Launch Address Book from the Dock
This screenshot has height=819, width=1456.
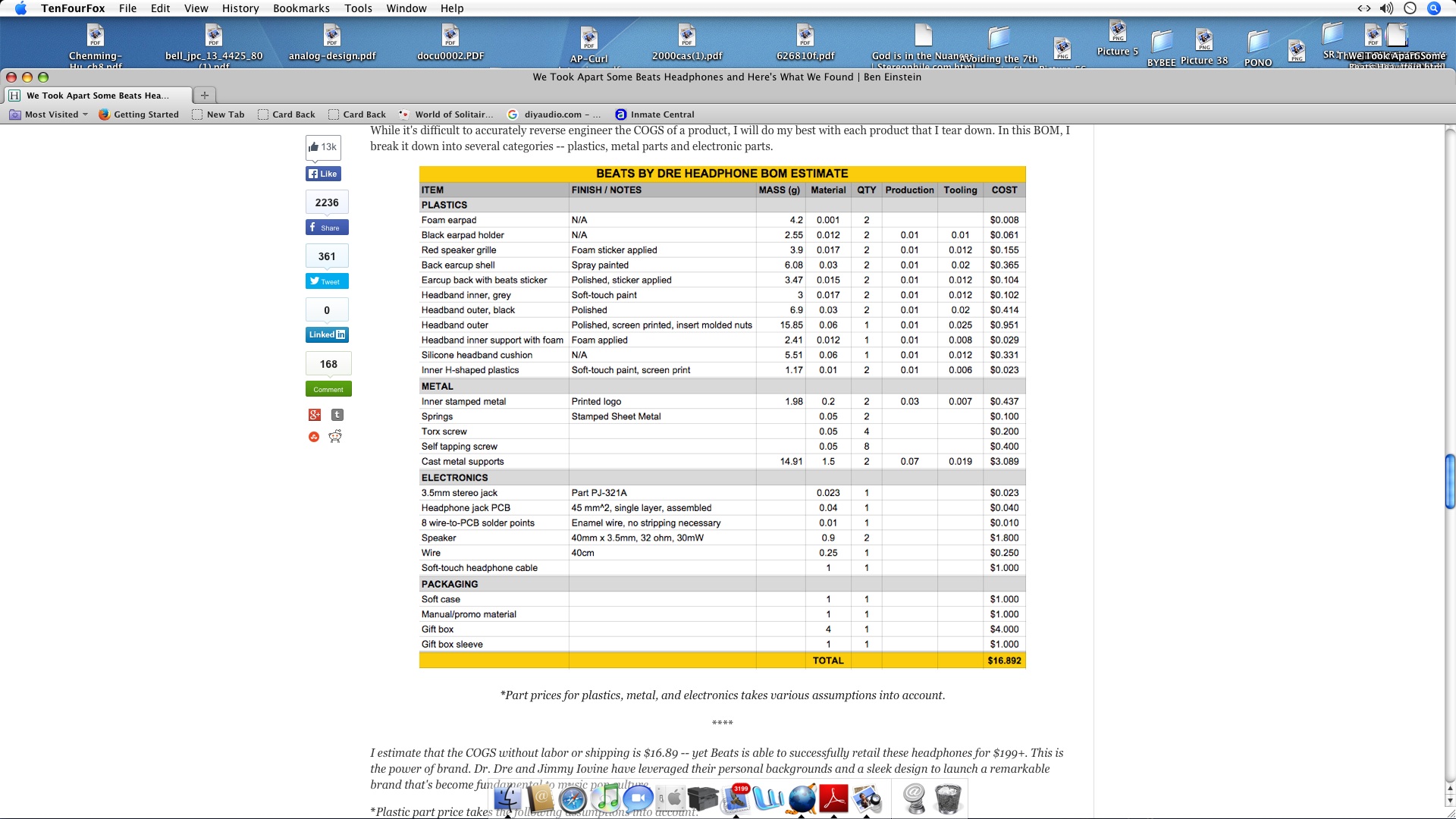coord(541,799)
